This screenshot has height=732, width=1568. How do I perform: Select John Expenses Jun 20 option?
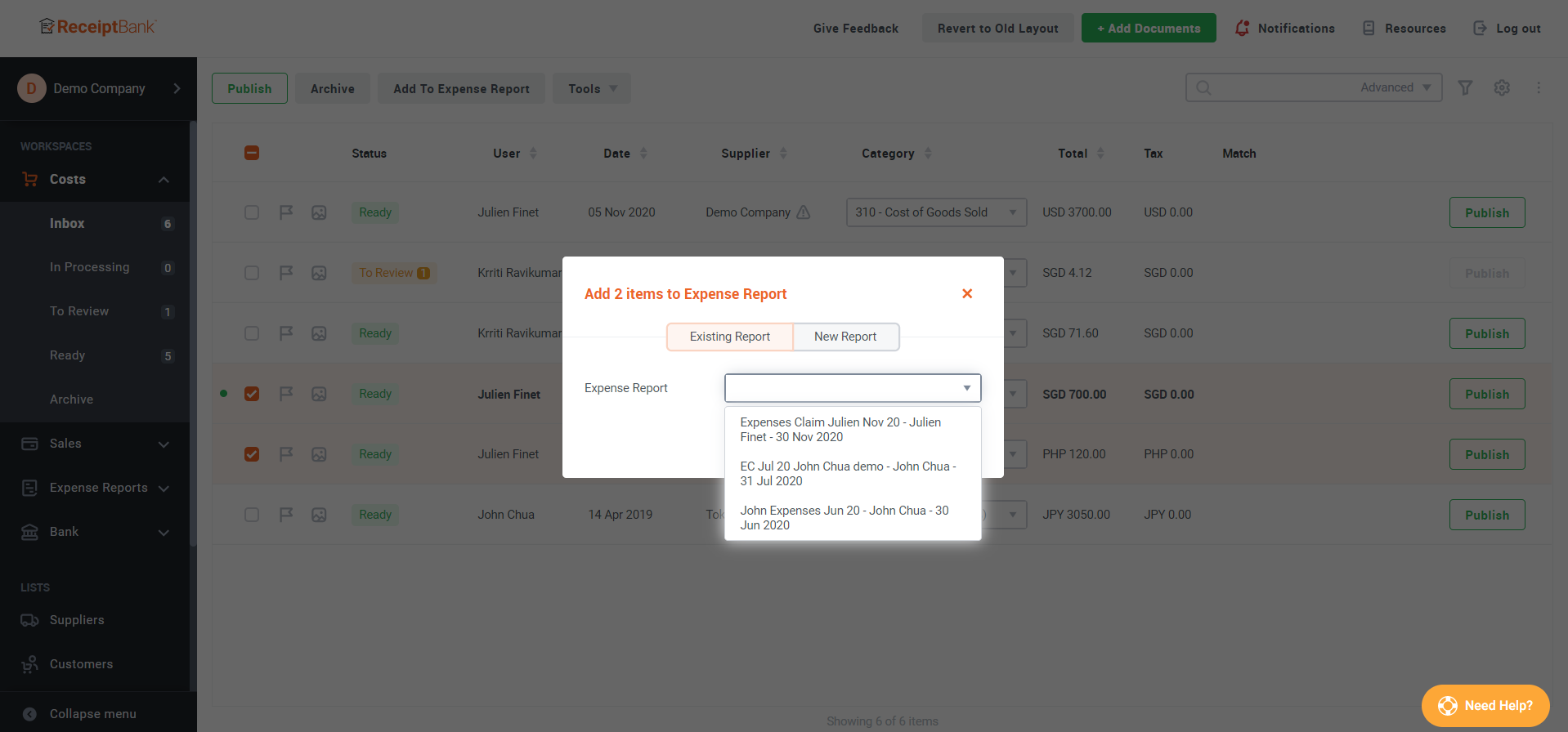(x=853, y=518)
